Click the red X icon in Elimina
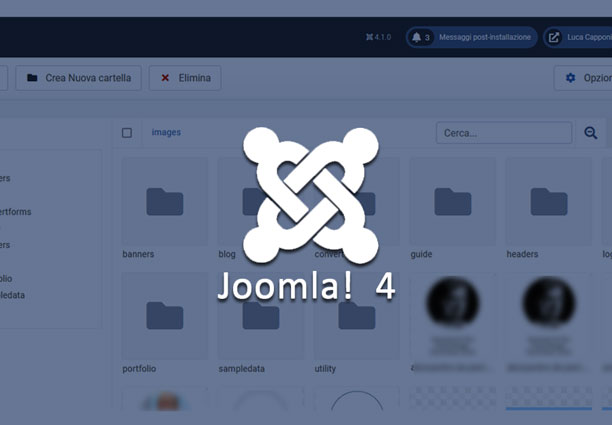Image resolution: width=612 pixels, height=425 pixels. coord(165,78)
